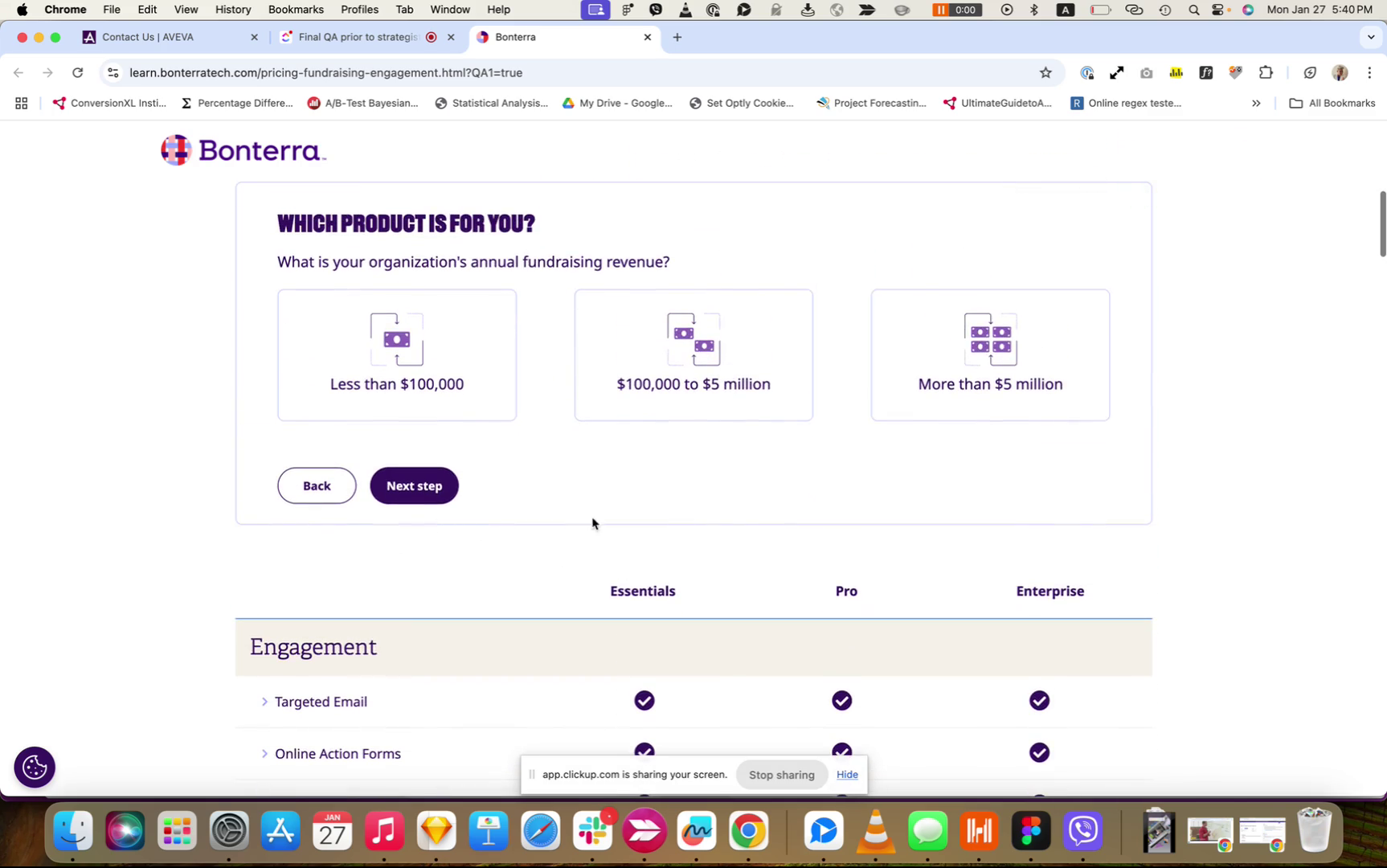
Task: Hide the screen sharing bar
Action: tap(847, 775)
